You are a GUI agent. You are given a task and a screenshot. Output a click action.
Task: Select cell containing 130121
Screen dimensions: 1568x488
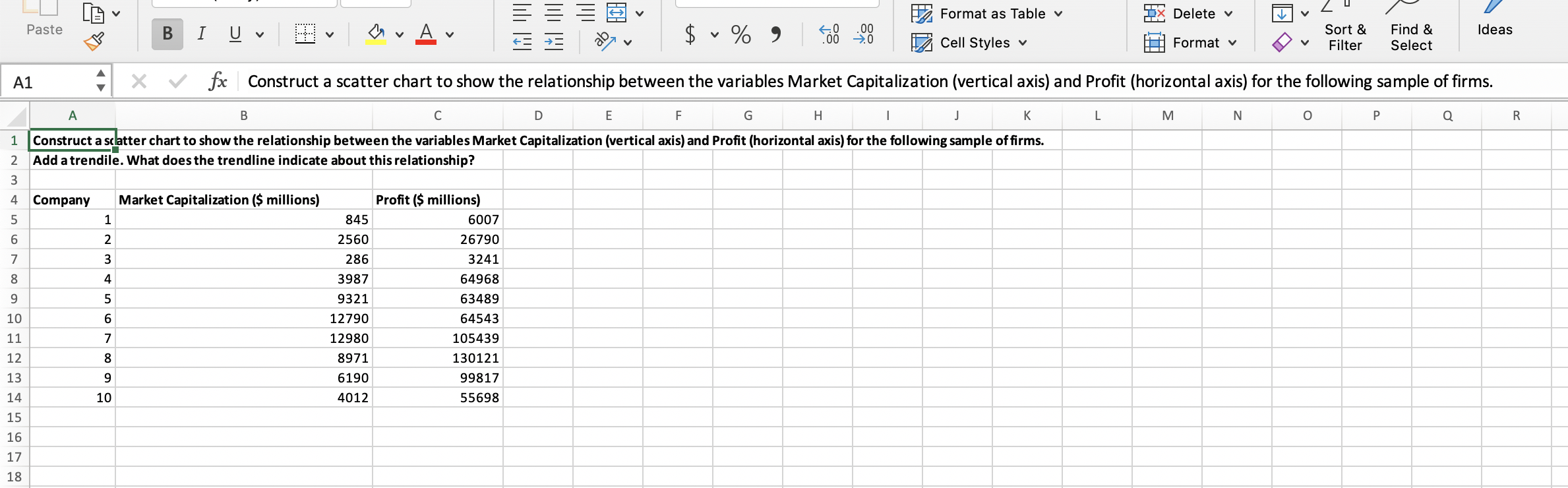[438, 358]
